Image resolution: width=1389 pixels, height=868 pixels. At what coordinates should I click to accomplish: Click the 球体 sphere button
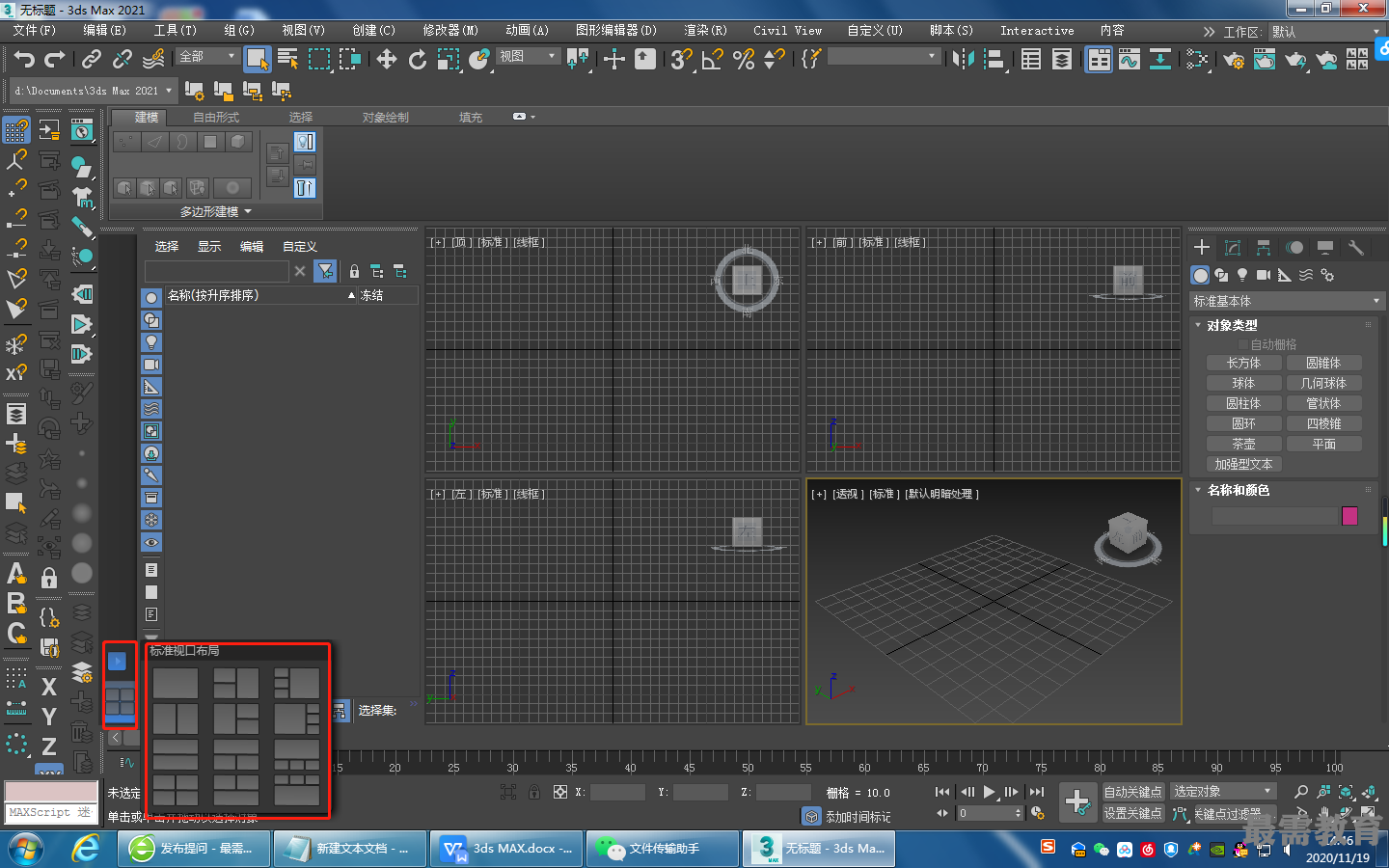(1243, 383)
